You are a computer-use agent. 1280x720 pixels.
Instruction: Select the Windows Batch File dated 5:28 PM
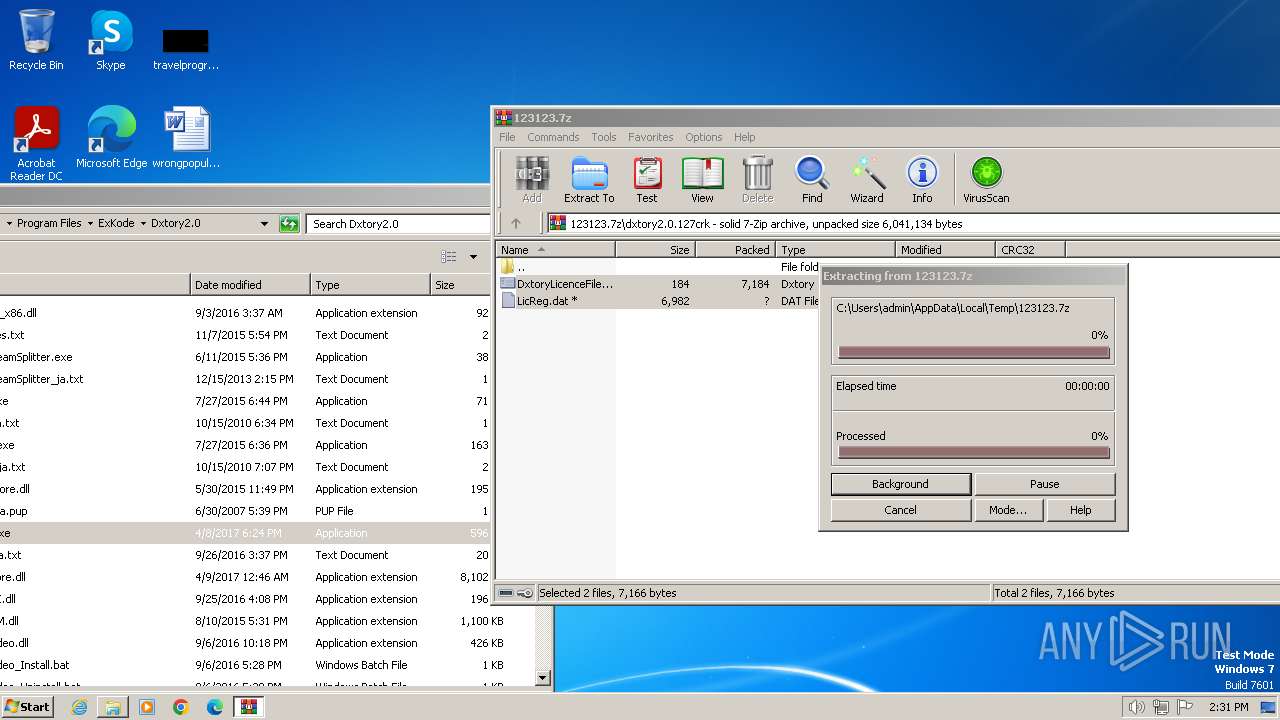point(265,665)
